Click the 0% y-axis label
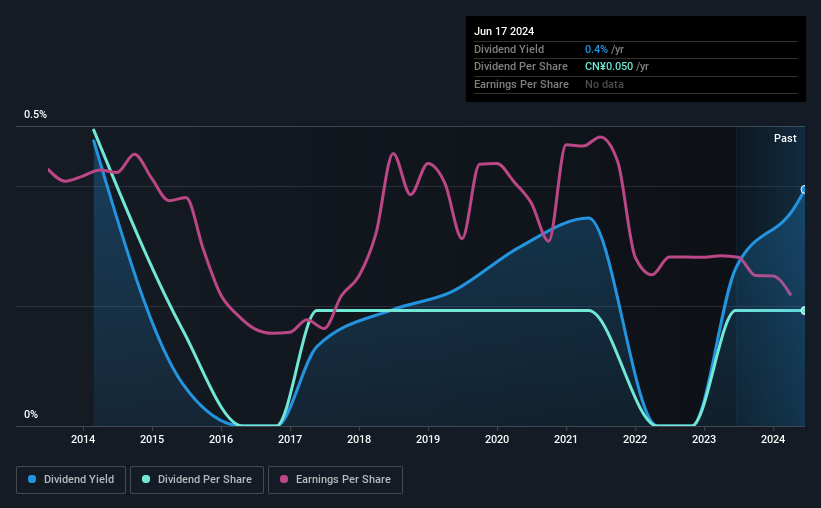This screenshot has height=508, width=821. point(31,414)
